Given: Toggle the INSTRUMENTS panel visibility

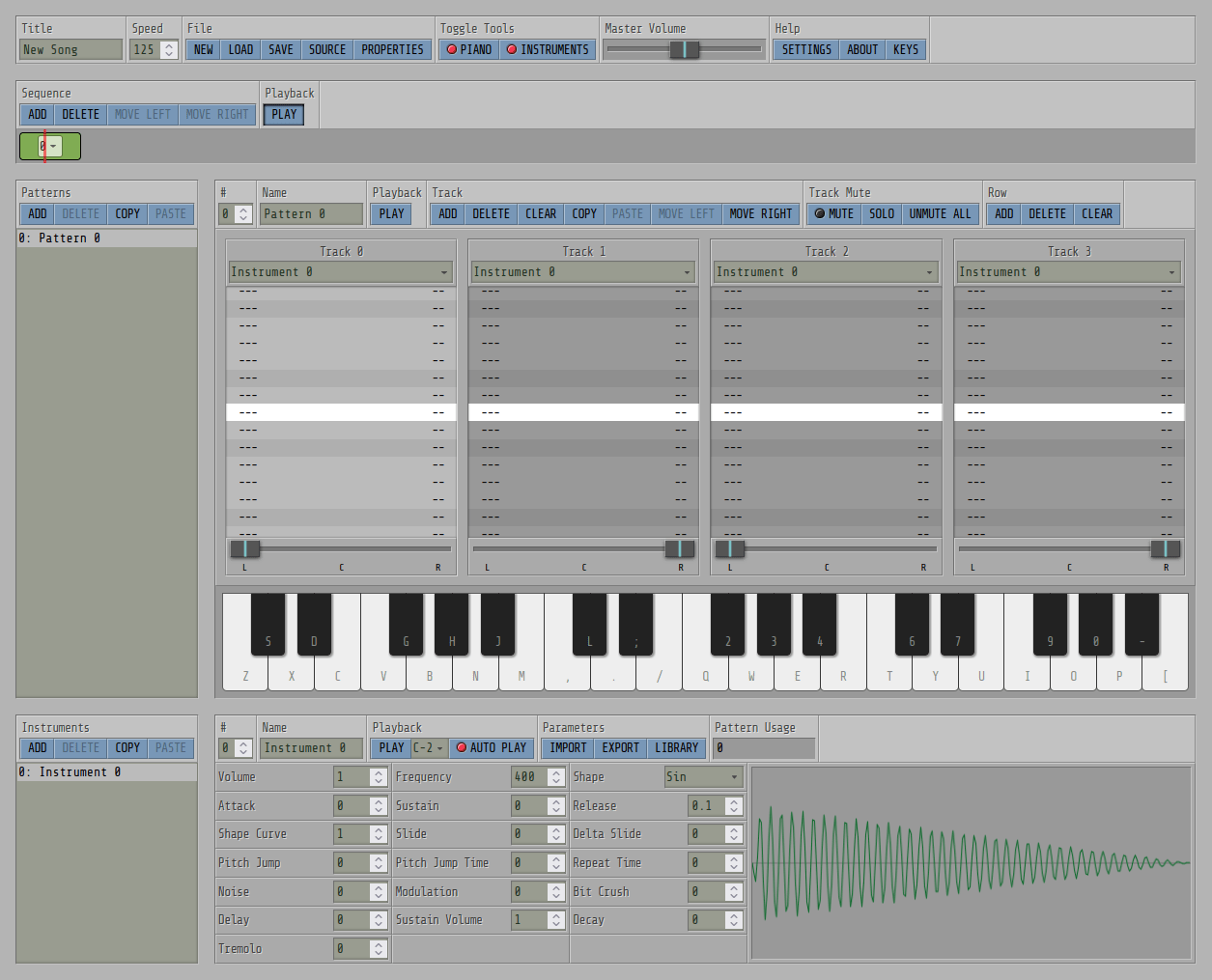Looking at the screenshot, I should tap(547, 49).
